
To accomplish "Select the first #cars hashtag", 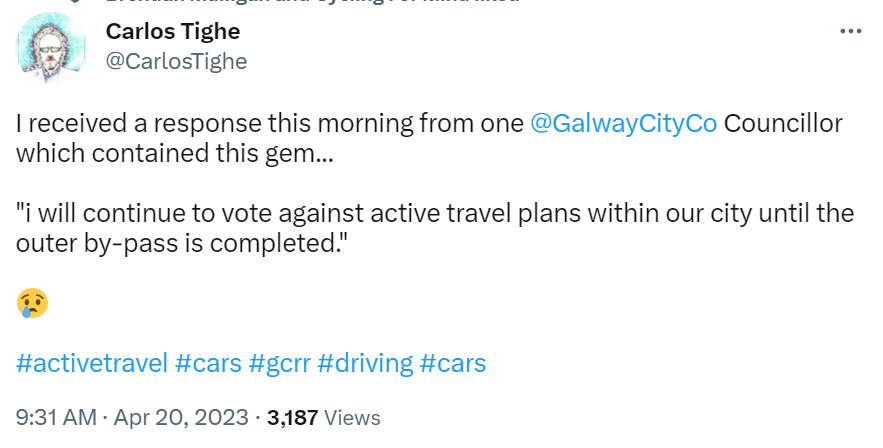I will (208, 362).
